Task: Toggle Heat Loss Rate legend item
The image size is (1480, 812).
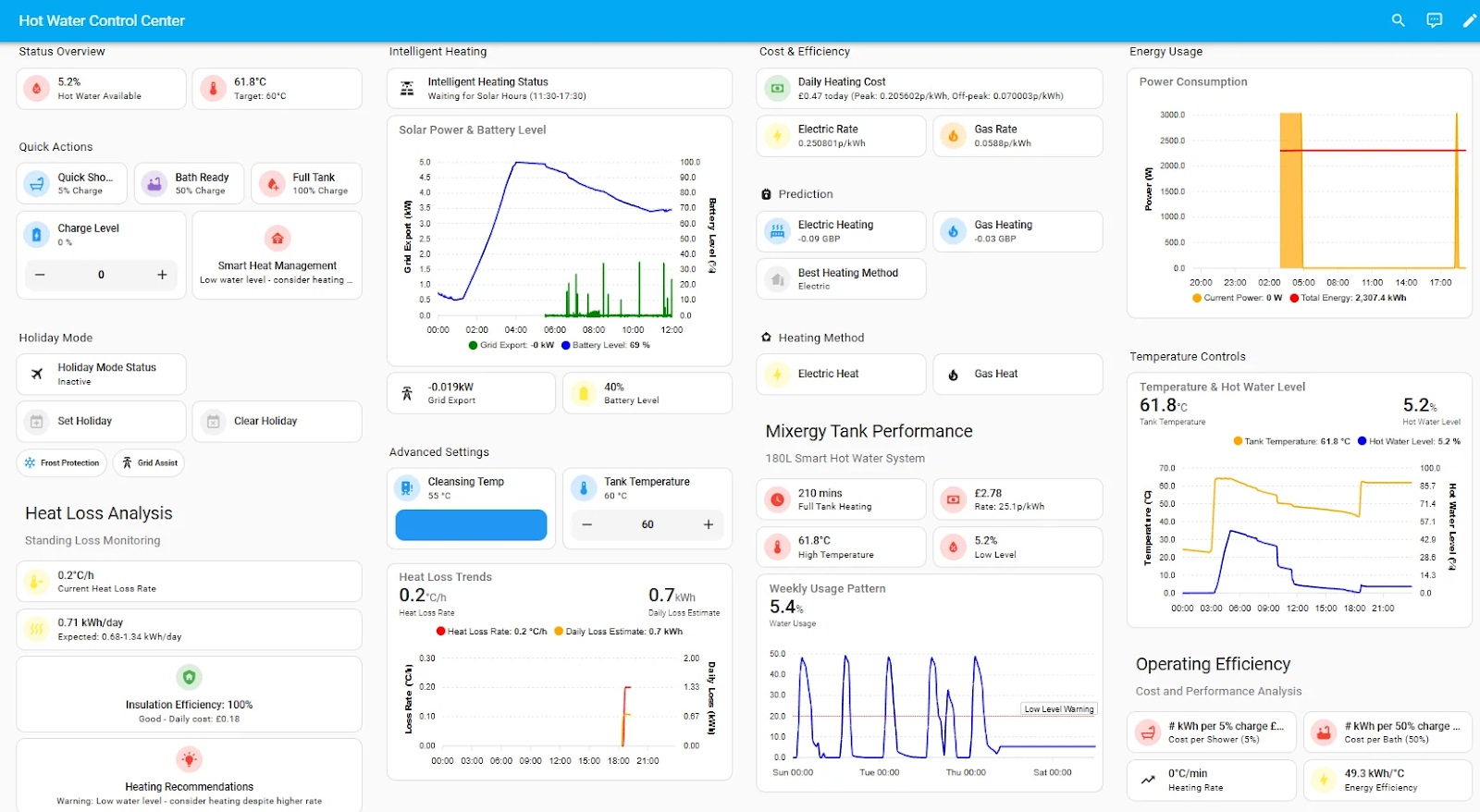Action: 491,632
